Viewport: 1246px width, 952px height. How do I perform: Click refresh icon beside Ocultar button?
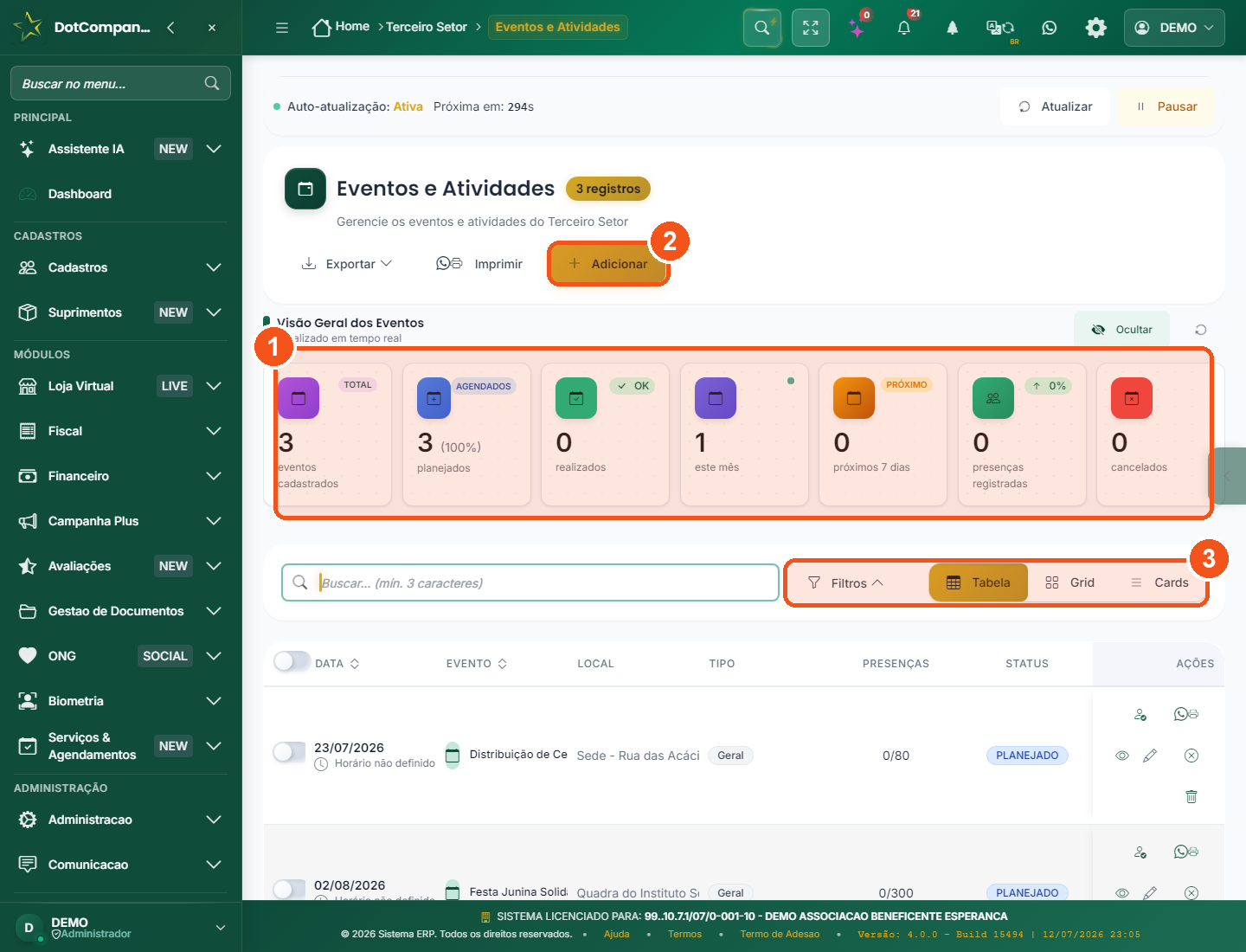tap(1201, 330)
